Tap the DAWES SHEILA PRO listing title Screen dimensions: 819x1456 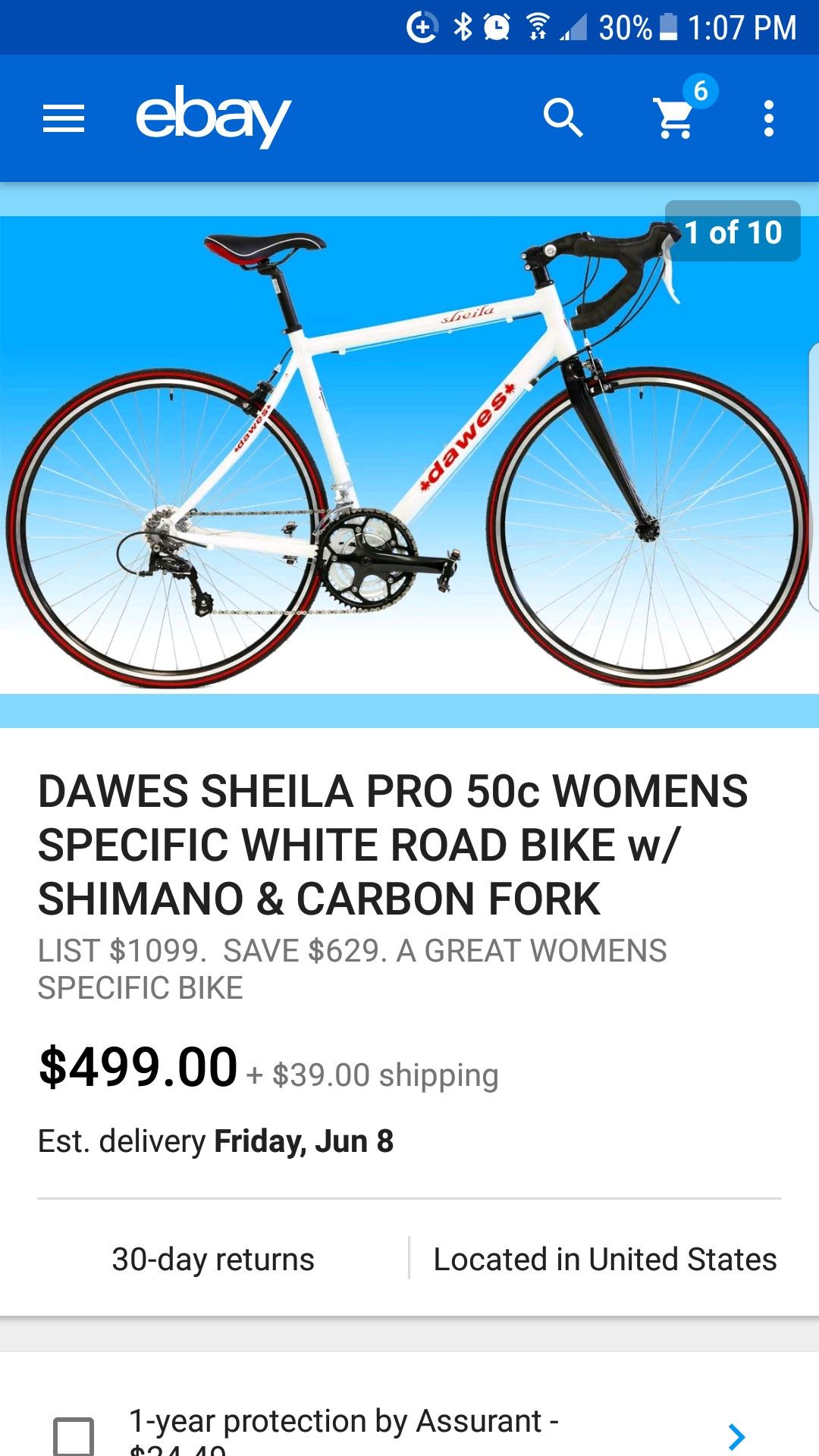(393, 845)
